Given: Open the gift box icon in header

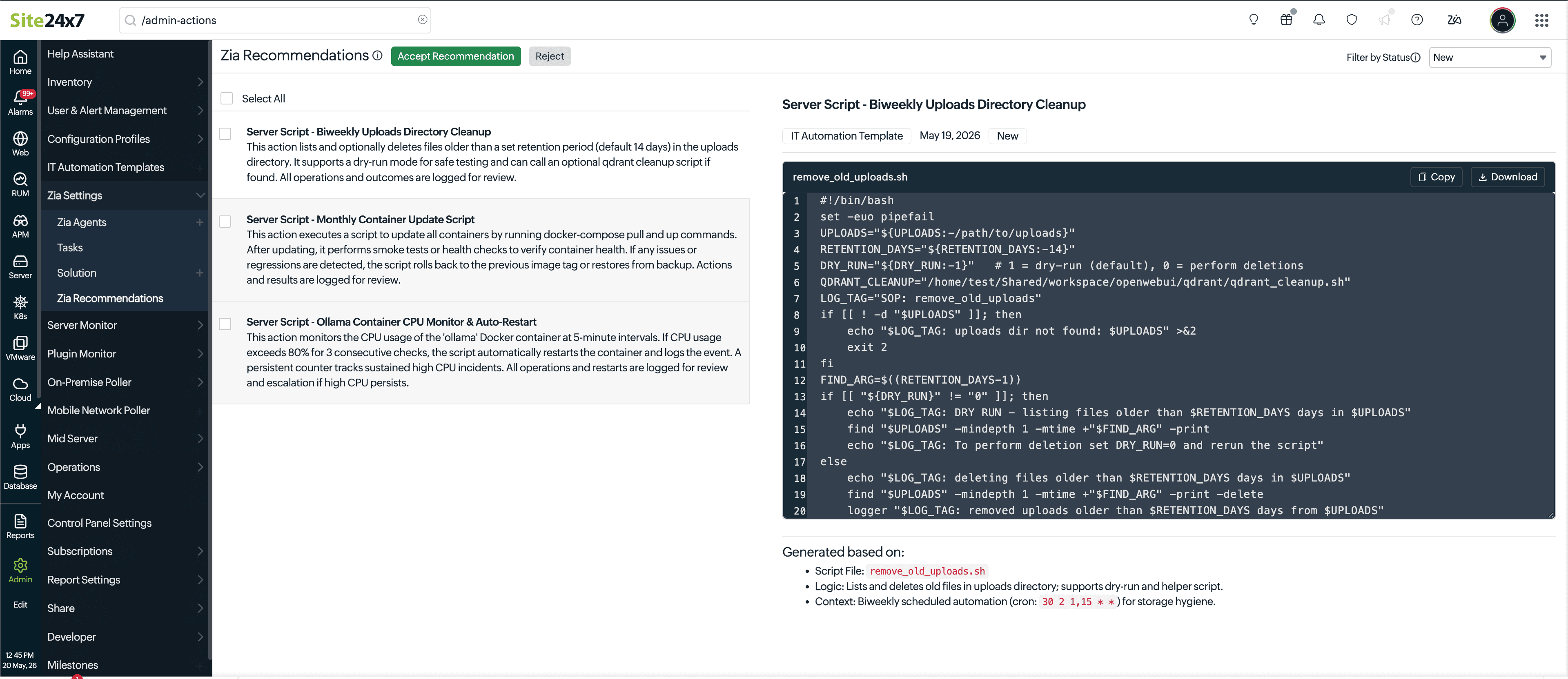Looking at the screenshot, I should [1286, 20].
